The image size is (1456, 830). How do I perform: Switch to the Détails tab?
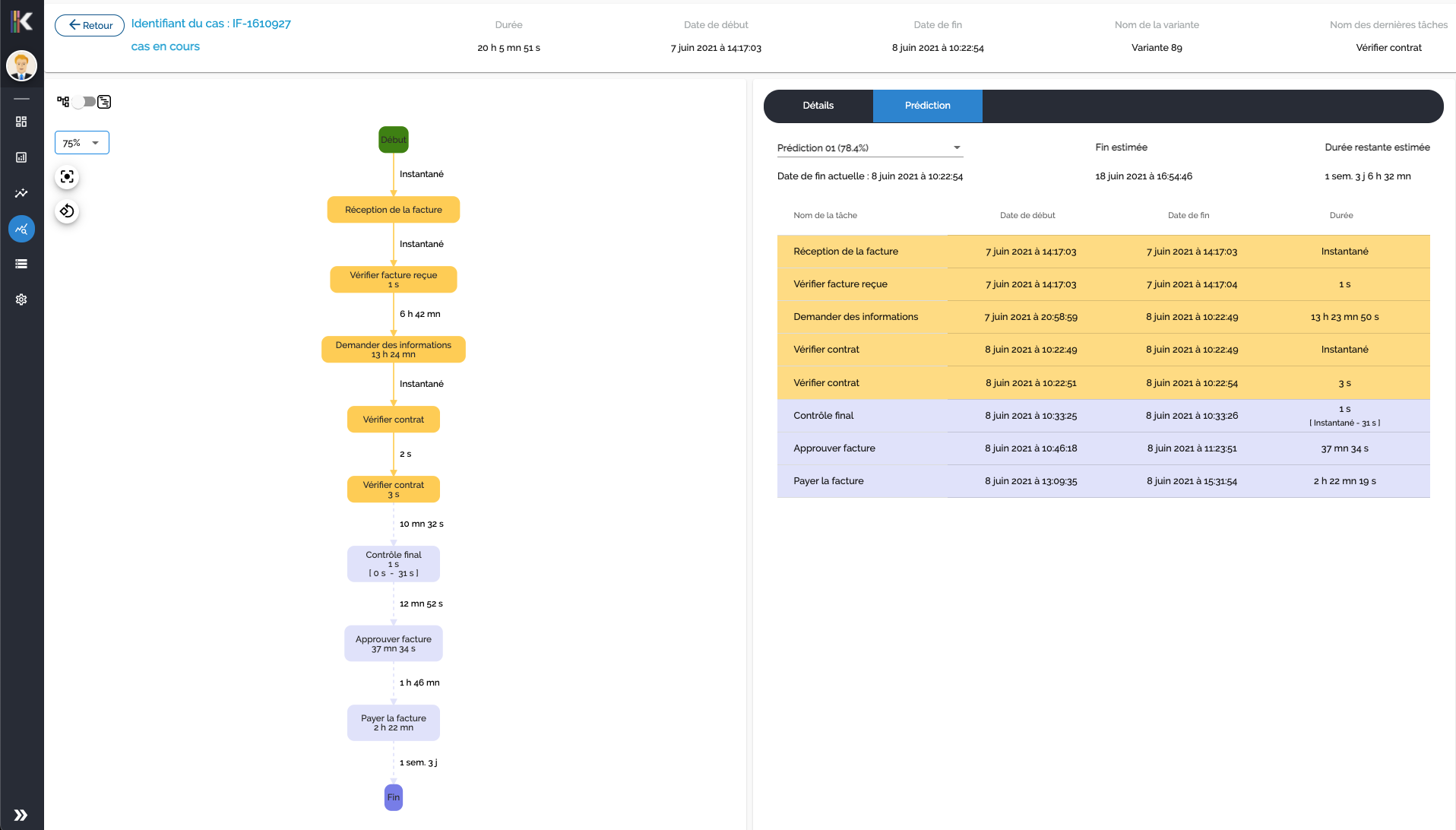tap(818, 106)
